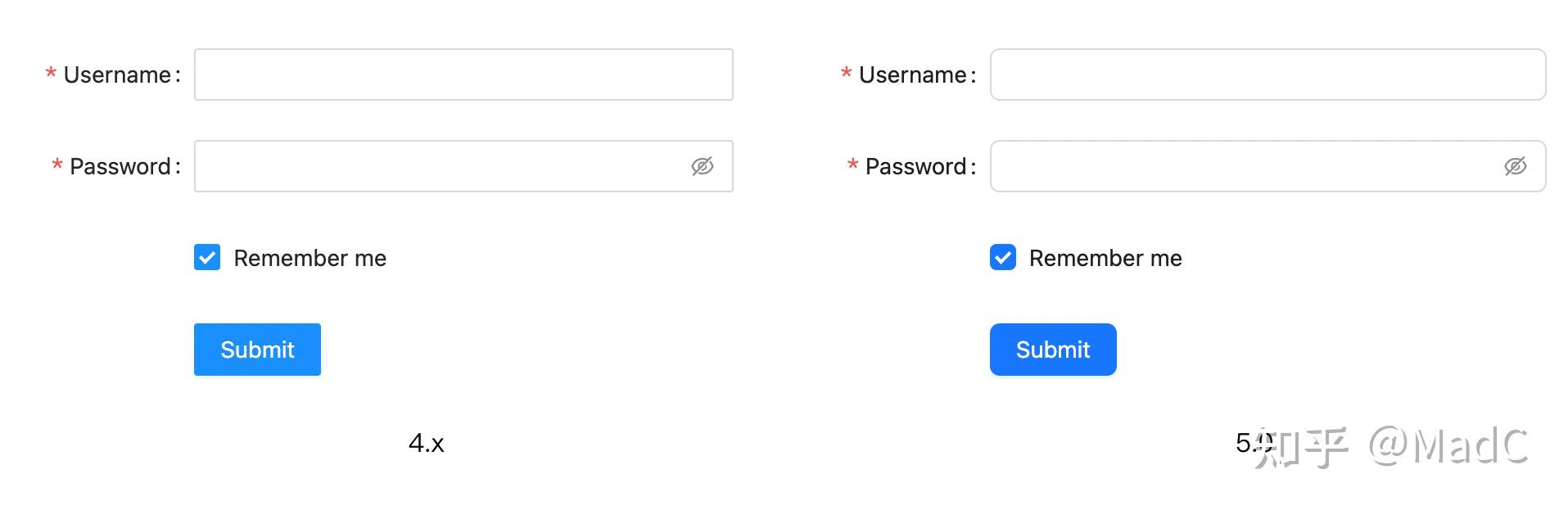Image resolution: width=1568 pixels, height=510 pixels.
Task: Click the @MadC watermark text
Action: [1448, 446]
